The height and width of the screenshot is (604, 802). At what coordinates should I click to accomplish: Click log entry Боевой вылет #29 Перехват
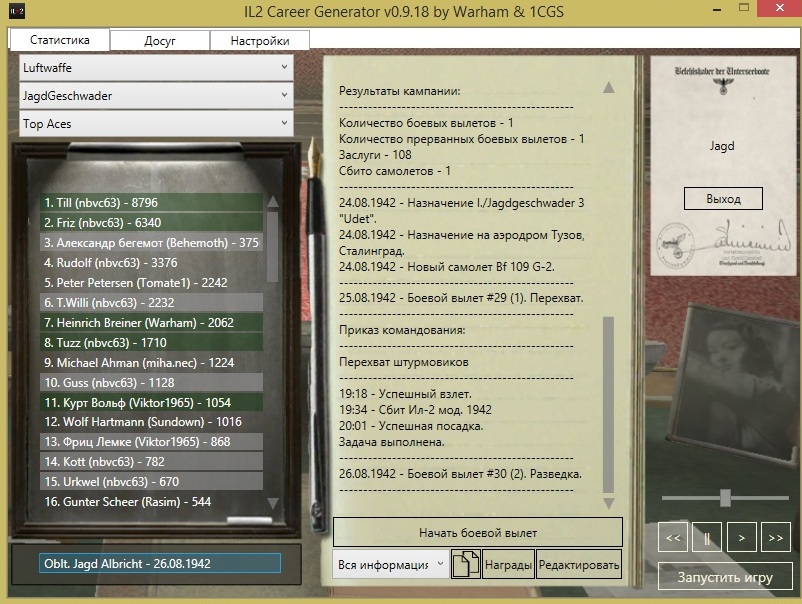pyautogui.click(x=461, y=298)
